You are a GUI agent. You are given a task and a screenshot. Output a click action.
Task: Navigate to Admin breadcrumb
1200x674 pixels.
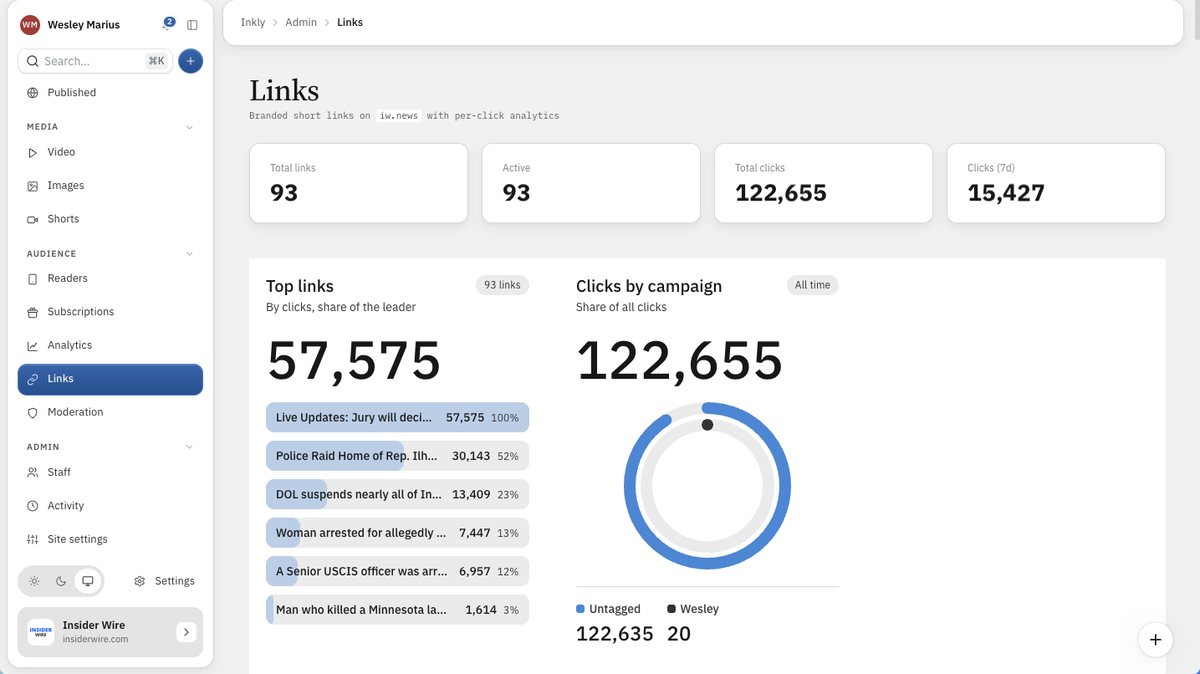point(301,22)
